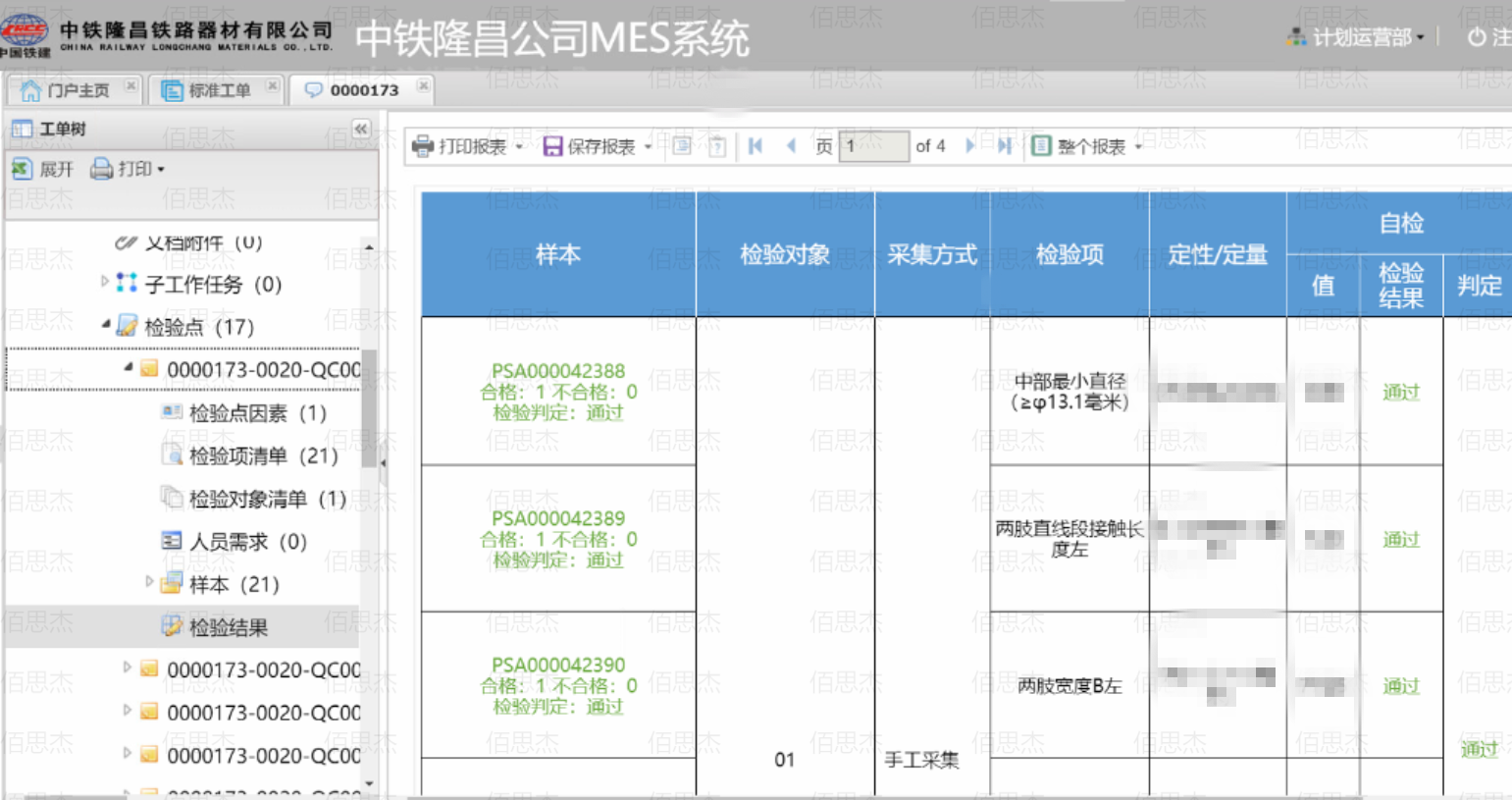The height and width of the screenshot is (800, 1512).
Task: Click the 人员需求 node icon
Action: (172, 540)
